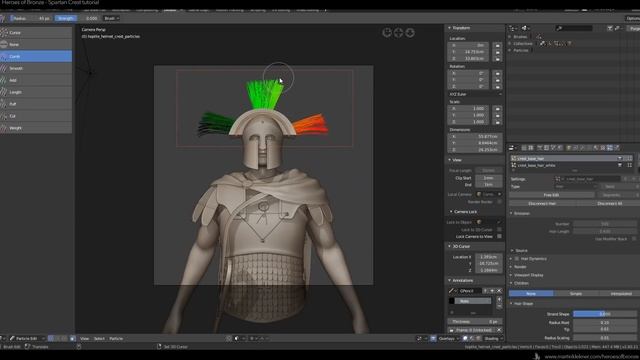Click the Disconnect Hair button

(x=542, y=203)
